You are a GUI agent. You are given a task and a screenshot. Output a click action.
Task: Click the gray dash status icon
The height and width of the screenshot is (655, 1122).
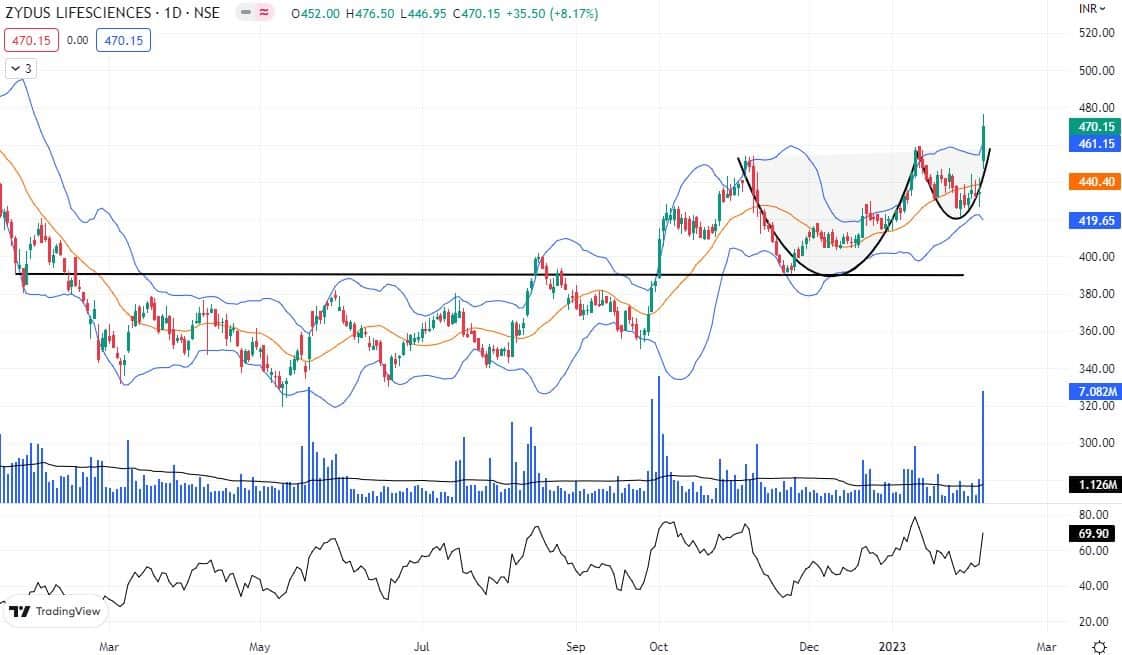coord(246,13)
